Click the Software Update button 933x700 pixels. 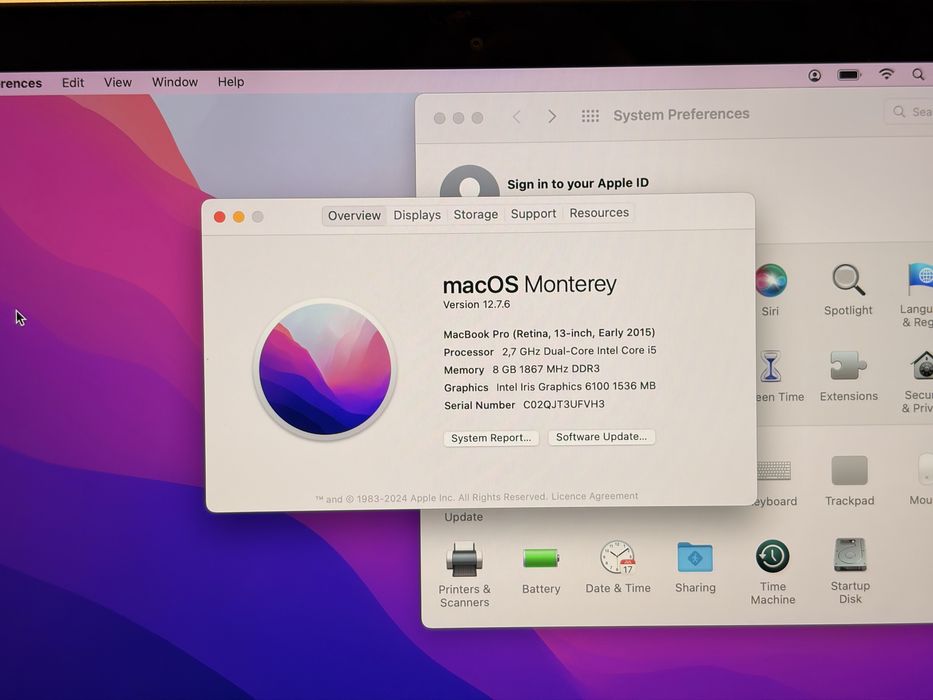tap(601, 437)
